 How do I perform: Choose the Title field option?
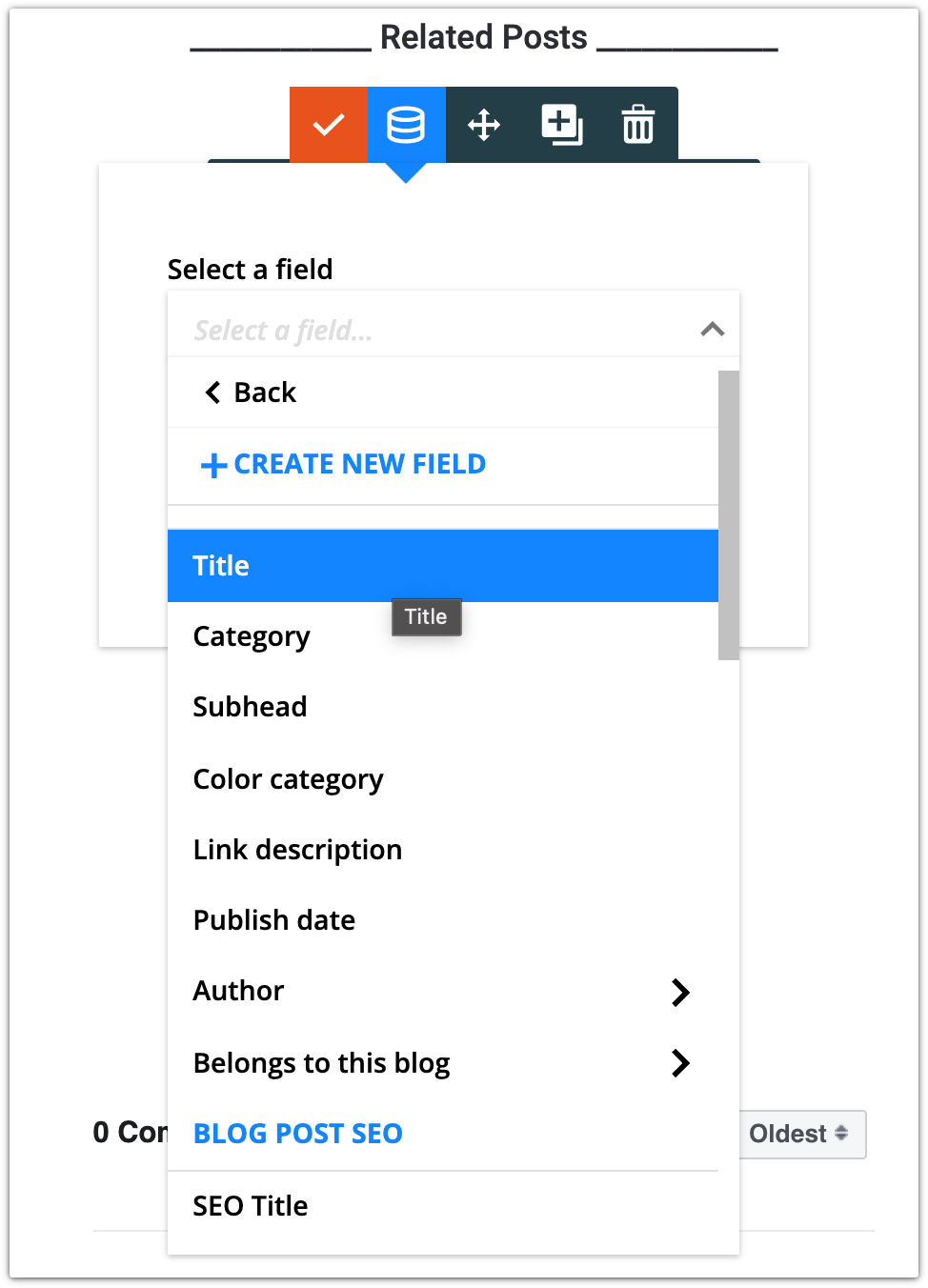point(443,566)
